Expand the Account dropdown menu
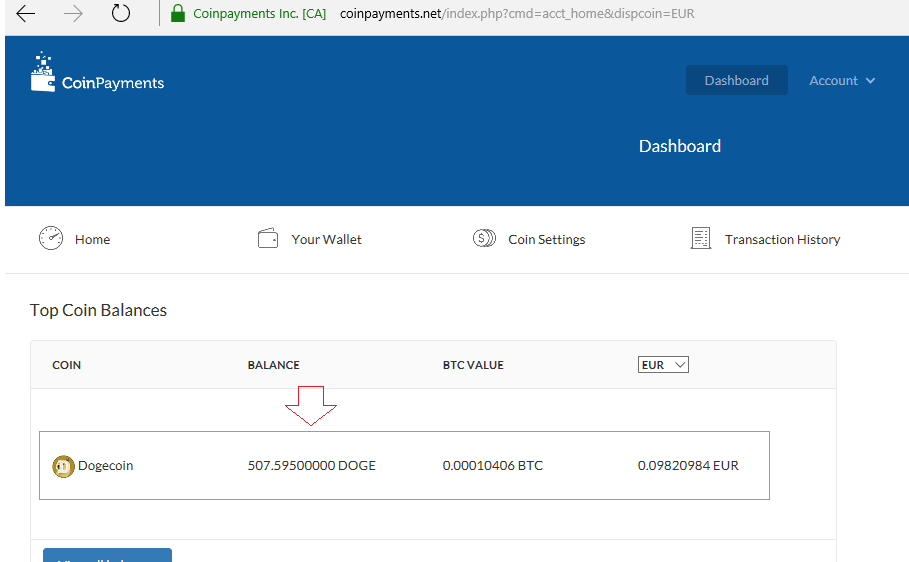 point(842,81)
